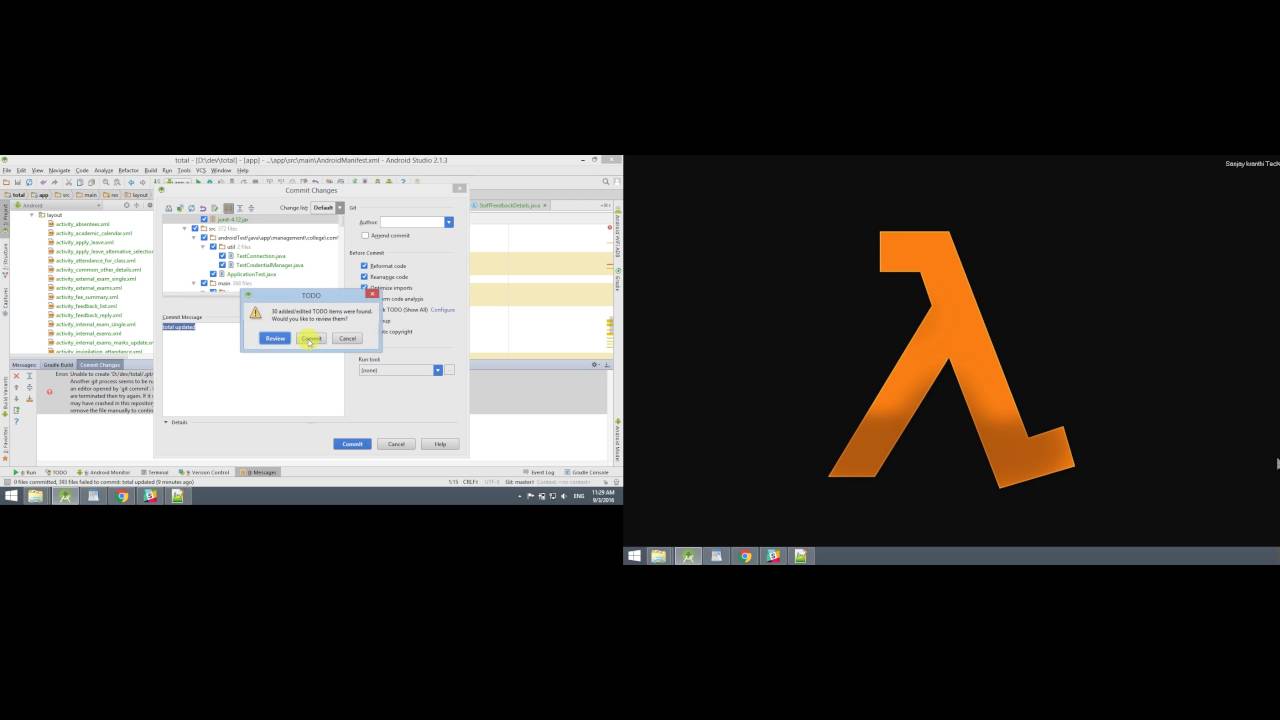Click Cancel at bottom of Commit Changes dialog
The height and width of the screenshot is (720, 1280).
[x=396, y=444]
